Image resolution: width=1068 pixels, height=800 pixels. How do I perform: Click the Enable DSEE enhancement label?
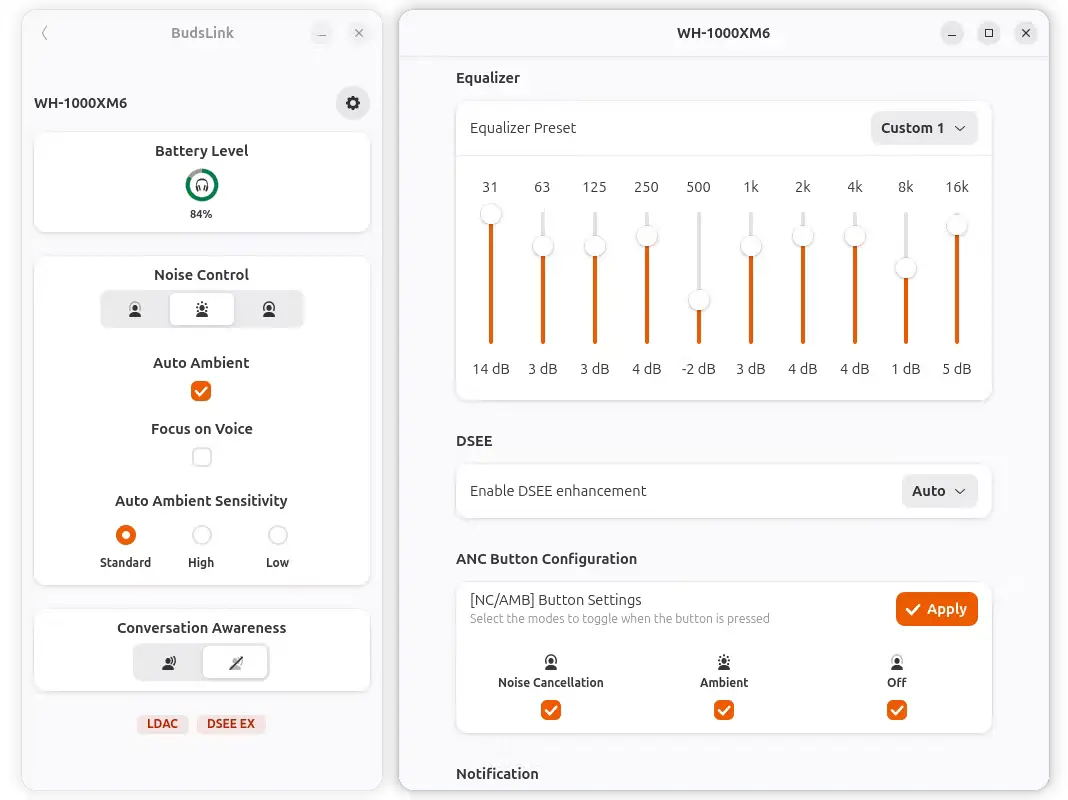558,491
